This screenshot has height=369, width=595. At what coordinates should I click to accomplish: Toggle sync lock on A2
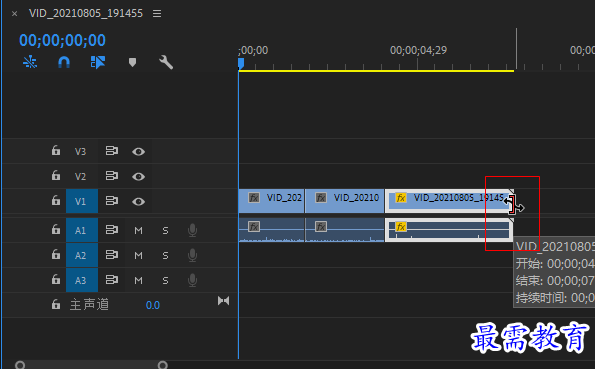112,255
